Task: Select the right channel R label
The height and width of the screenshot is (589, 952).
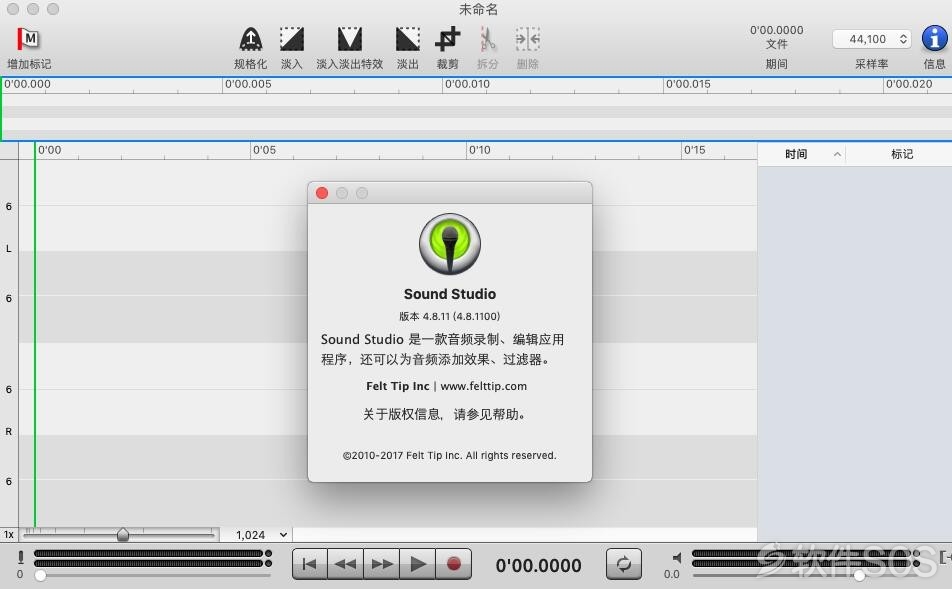Action: coord(8,432)
